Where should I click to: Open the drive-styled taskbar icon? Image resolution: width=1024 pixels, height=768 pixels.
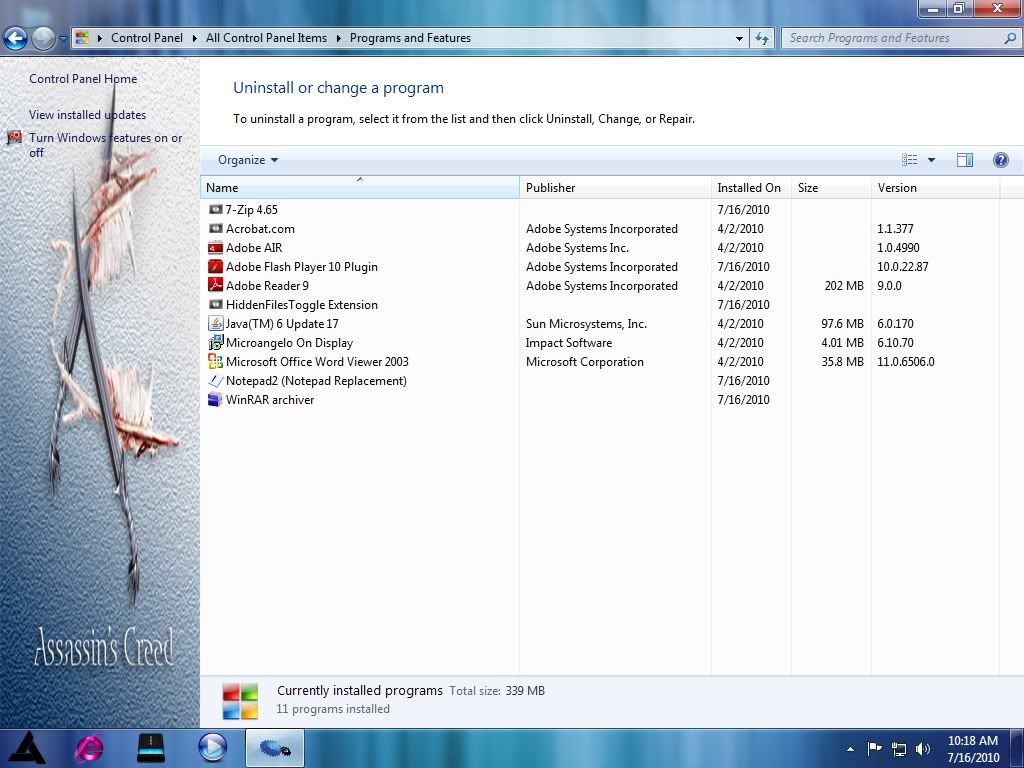[151, 748]
